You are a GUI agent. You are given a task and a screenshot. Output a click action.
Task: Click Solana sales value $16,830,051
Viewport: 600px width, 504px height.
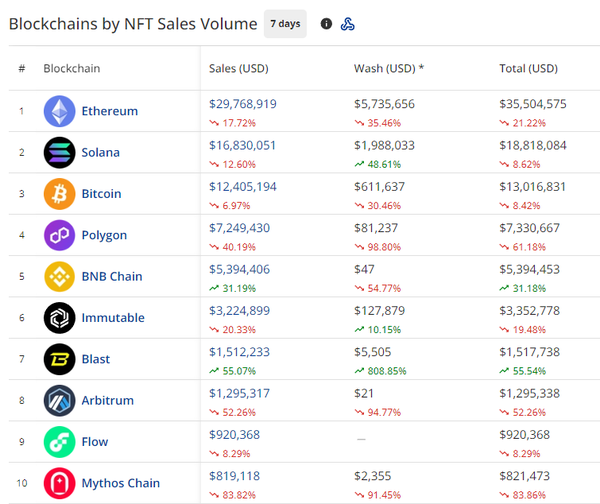tap(243, 145)
